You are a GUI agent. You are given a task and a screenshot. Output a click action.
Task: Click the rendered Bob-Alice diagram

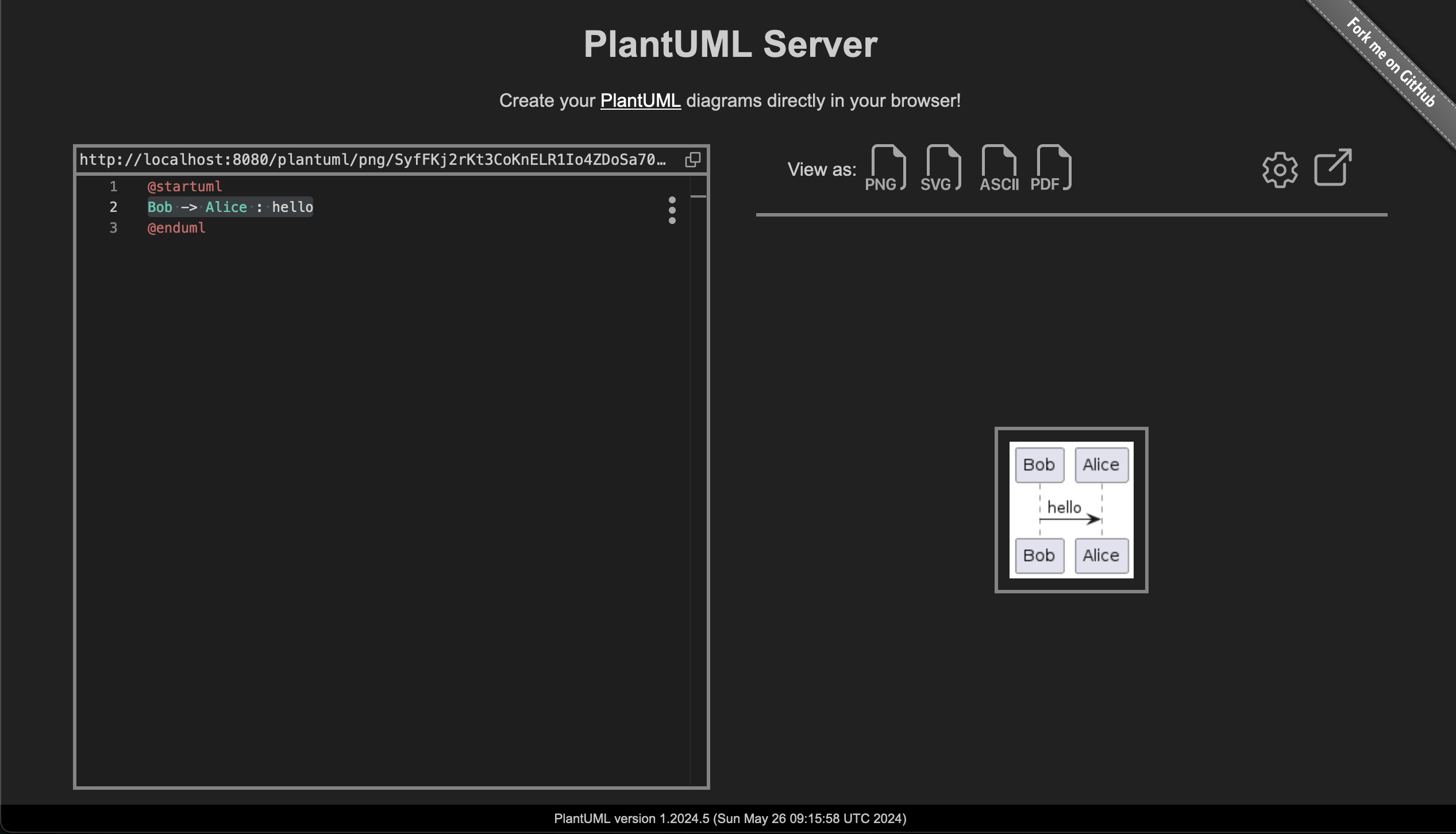click(x=1071, y=510)
